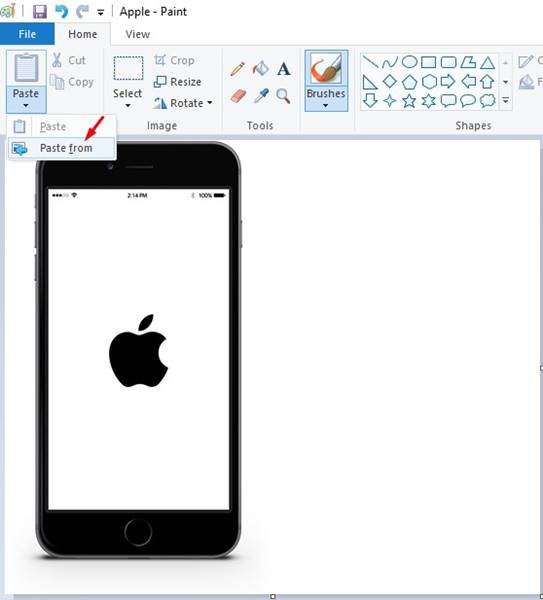The height and width of the screenshot is (600, 543).
Task: Choose the five-point star shape
Action: (409, 101)
